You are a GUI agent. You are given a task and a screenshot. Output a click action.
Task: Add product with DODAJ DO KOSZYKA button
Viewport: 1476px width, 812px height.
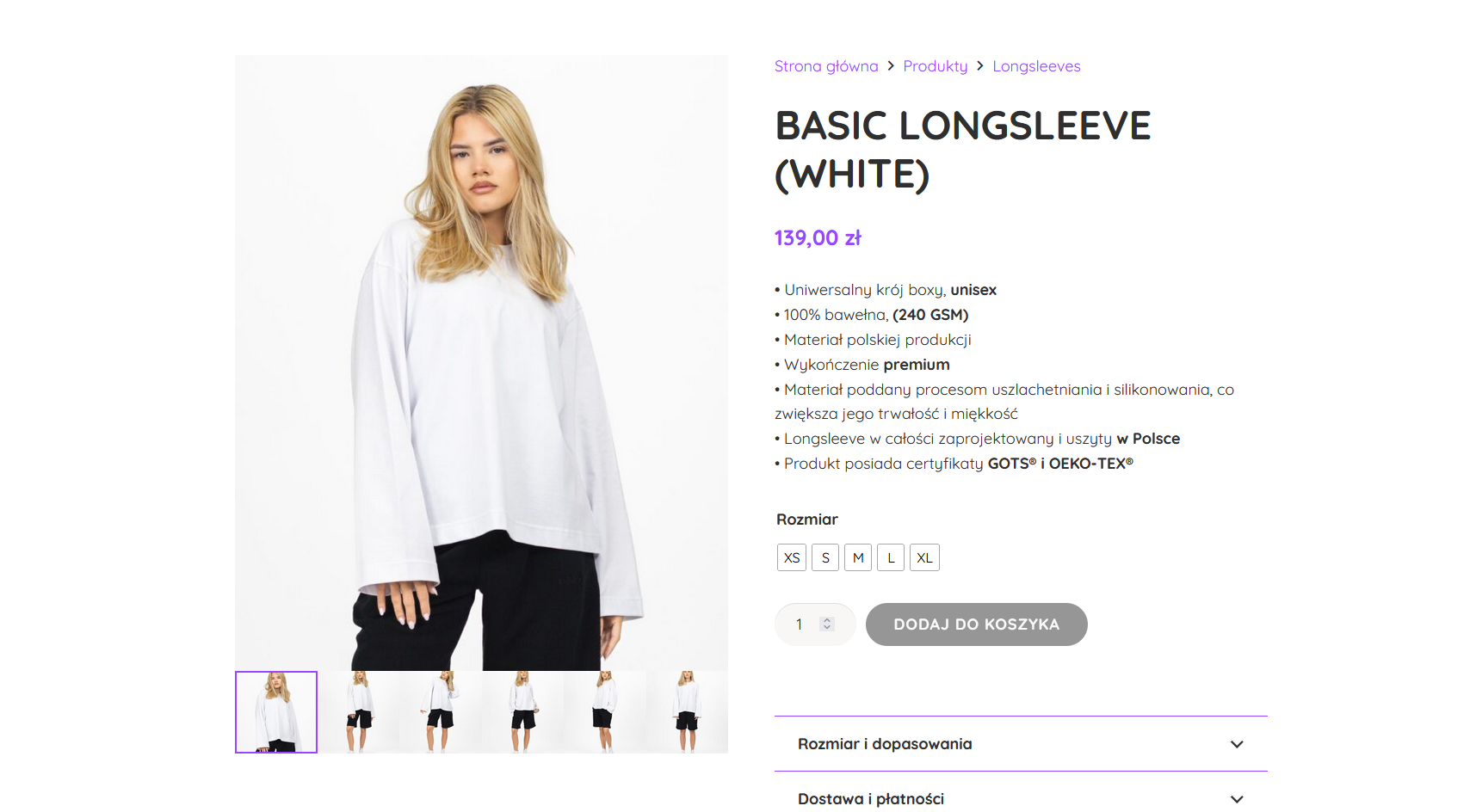tap(977, 624)
